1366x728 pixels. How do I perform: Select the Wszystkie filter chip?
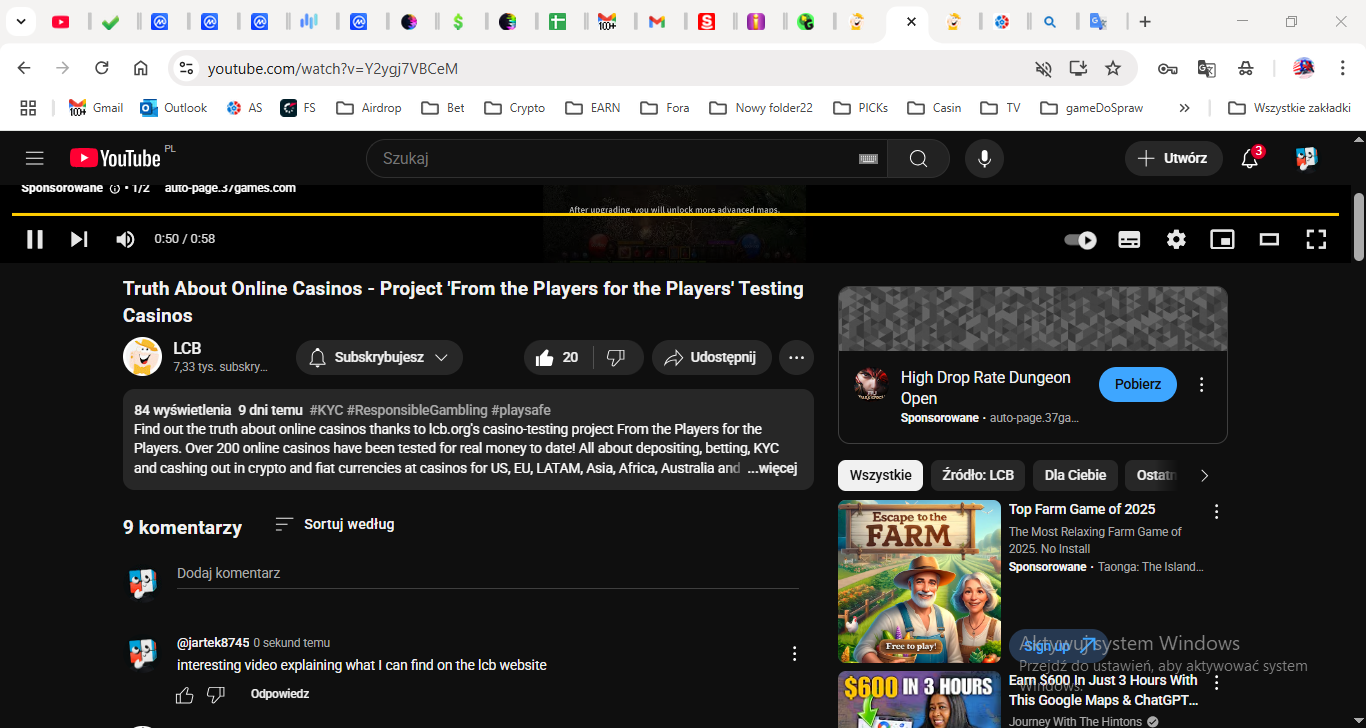point(880,475)
